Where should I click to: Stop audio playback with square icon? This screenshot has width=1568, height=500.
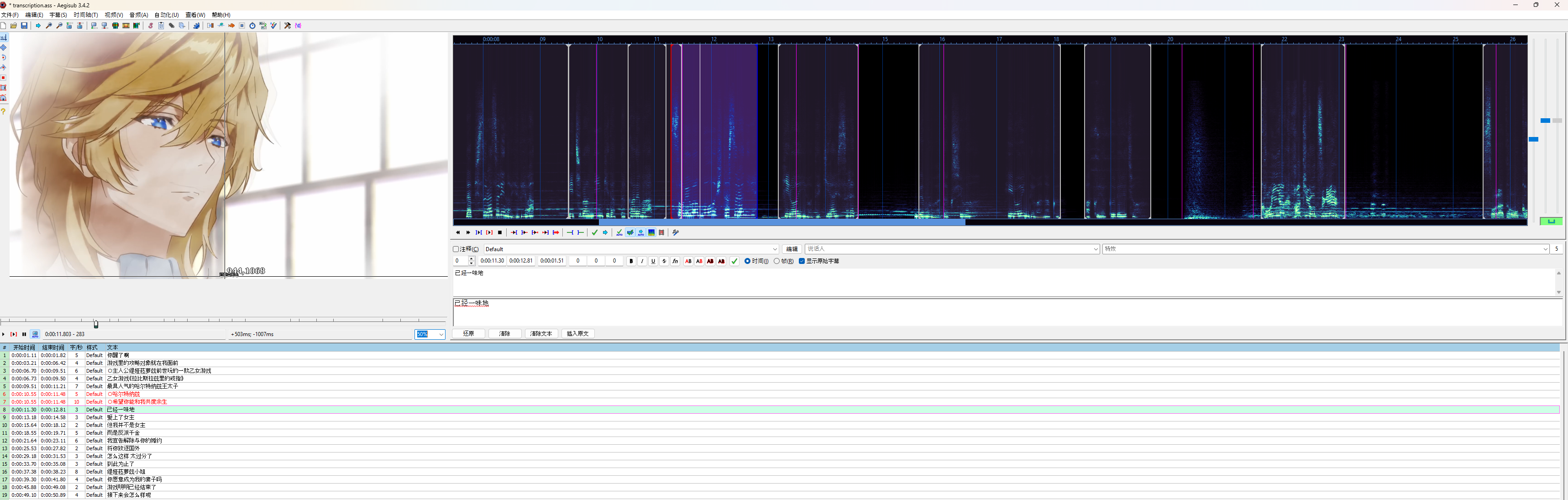point(500,232)
